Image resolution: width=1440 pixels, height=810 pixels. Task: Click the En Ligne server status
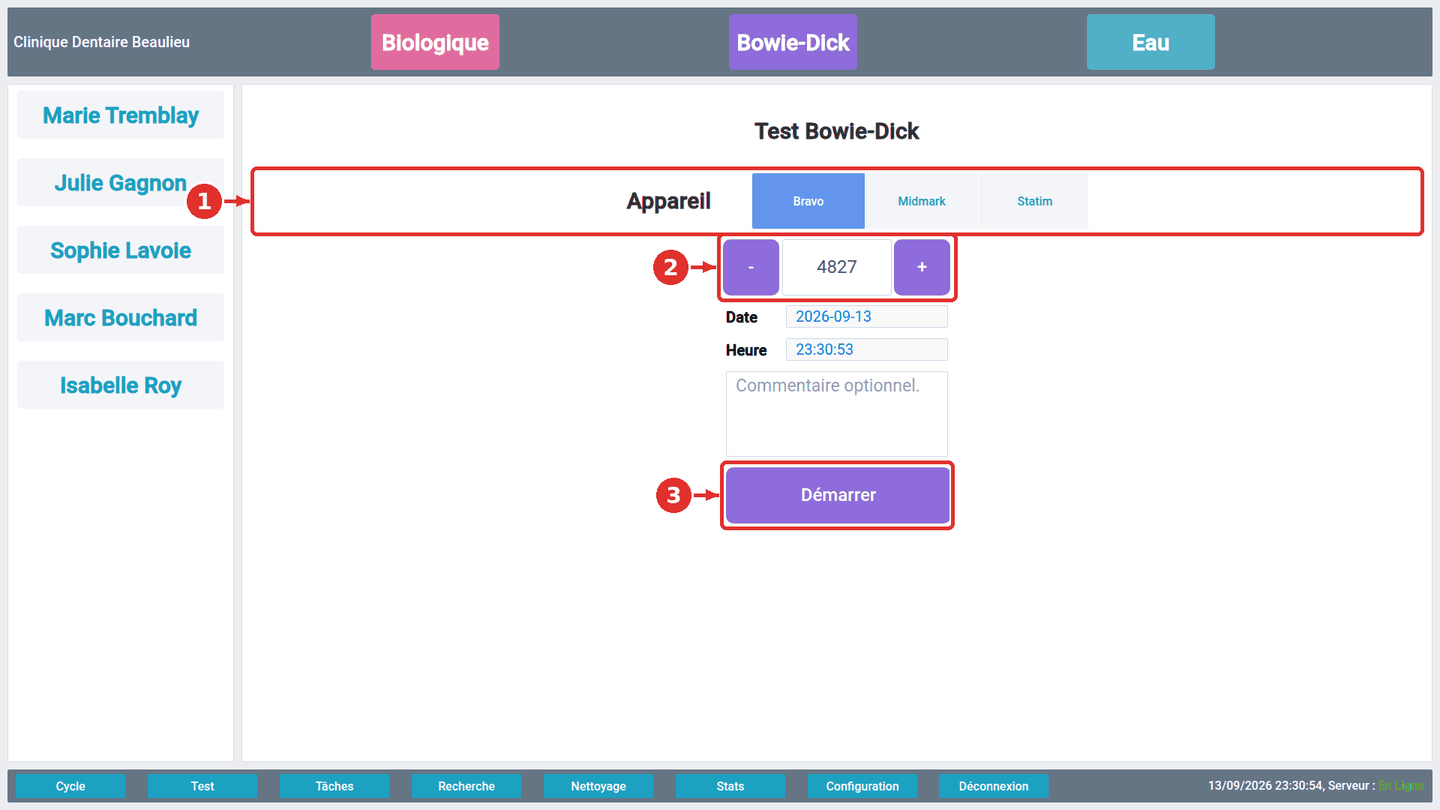tap(1401, 786)
